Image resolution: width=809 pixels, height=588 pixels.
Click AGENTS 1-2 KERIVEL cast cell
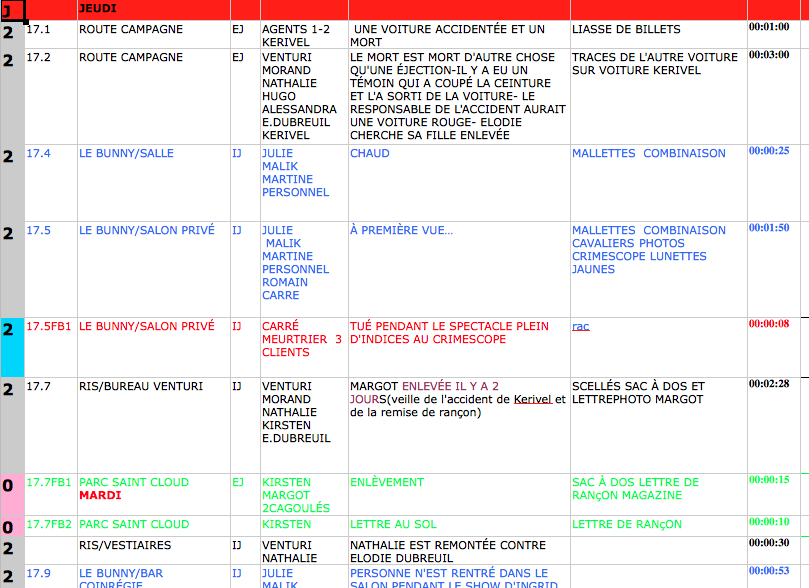[x=304, y=35]
